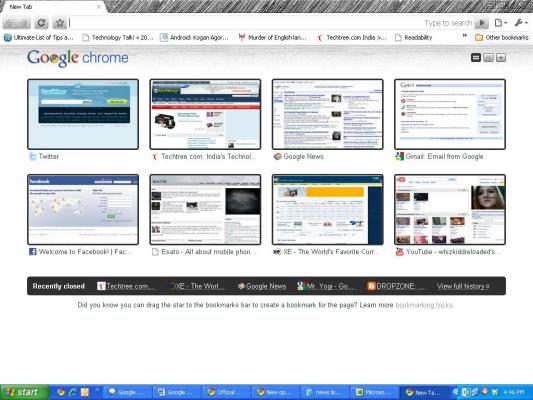Switch to 'Official ...' Chrome taskbar window
The height and width of the screenshot is (400, 533).
226,392
